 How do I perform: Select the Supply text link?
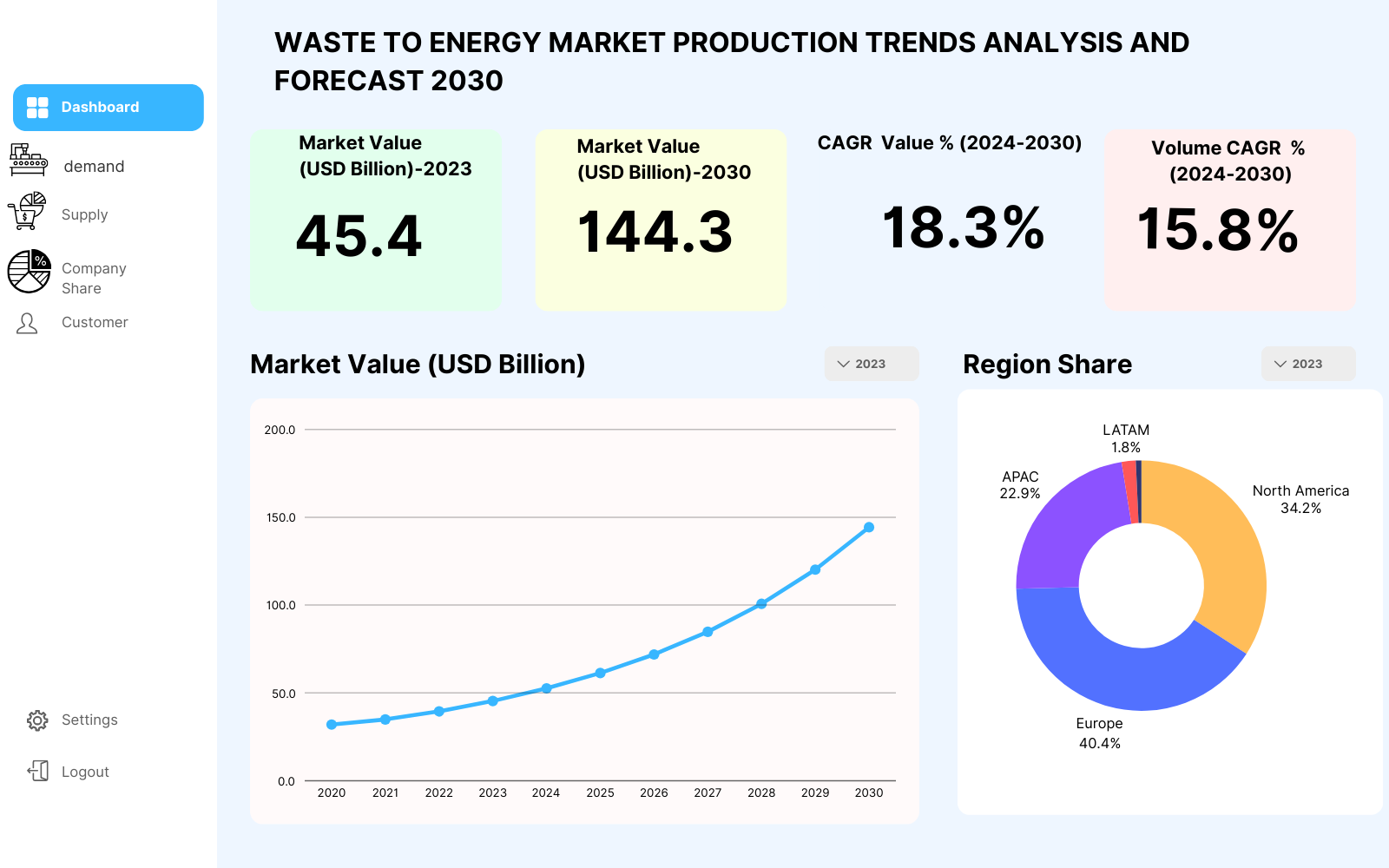pos(84,214)
